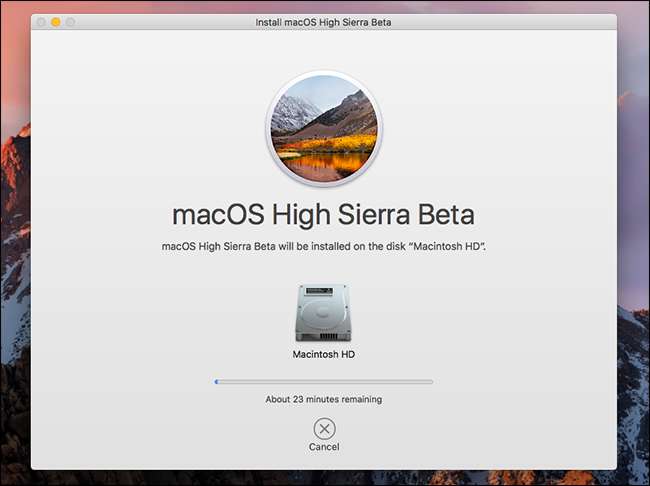This screenshot has width=650, height=486.
Task: Click the large "macOS High Sierra Beta" heading
Action: point(324,215)
